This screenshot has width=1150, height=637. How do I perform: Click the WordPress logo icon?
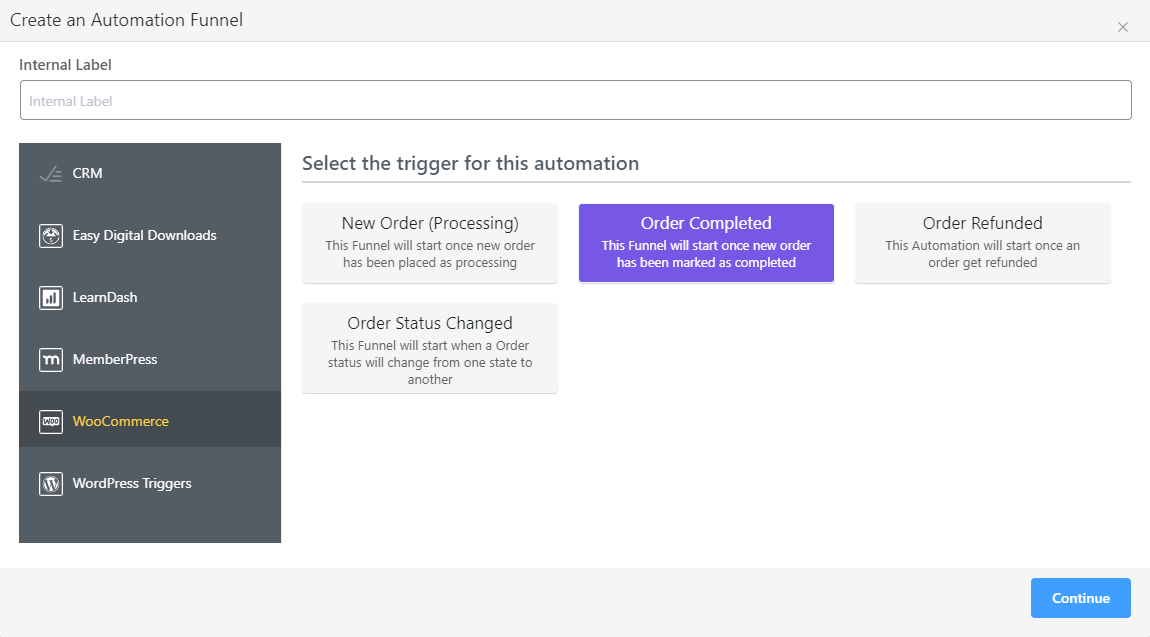point(50,483)
